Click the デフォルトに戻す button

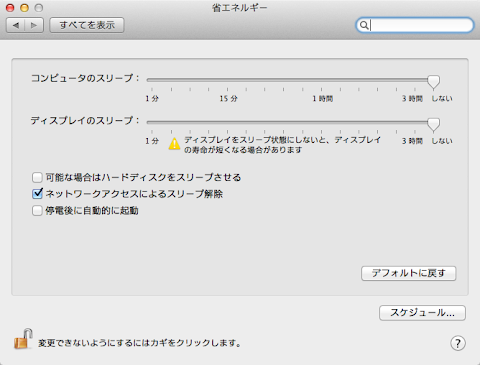click(409, 273)
